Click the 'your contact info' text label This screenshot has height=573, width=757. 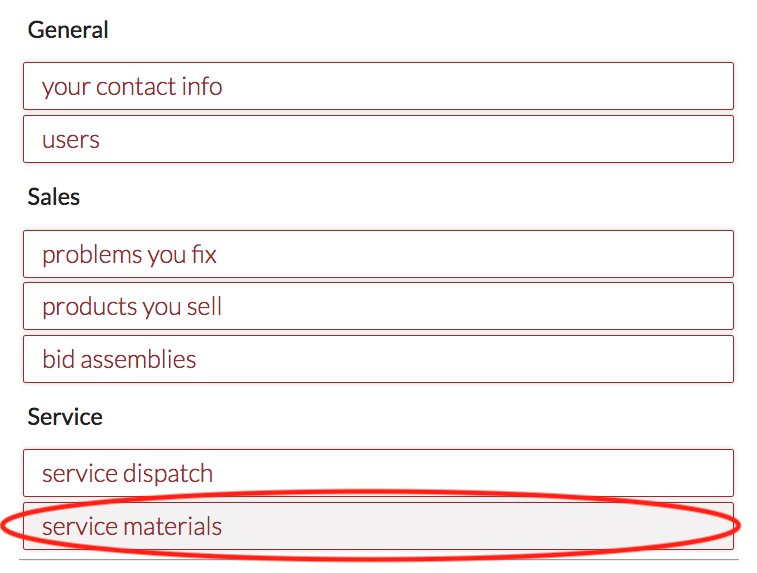click(132, 86)
